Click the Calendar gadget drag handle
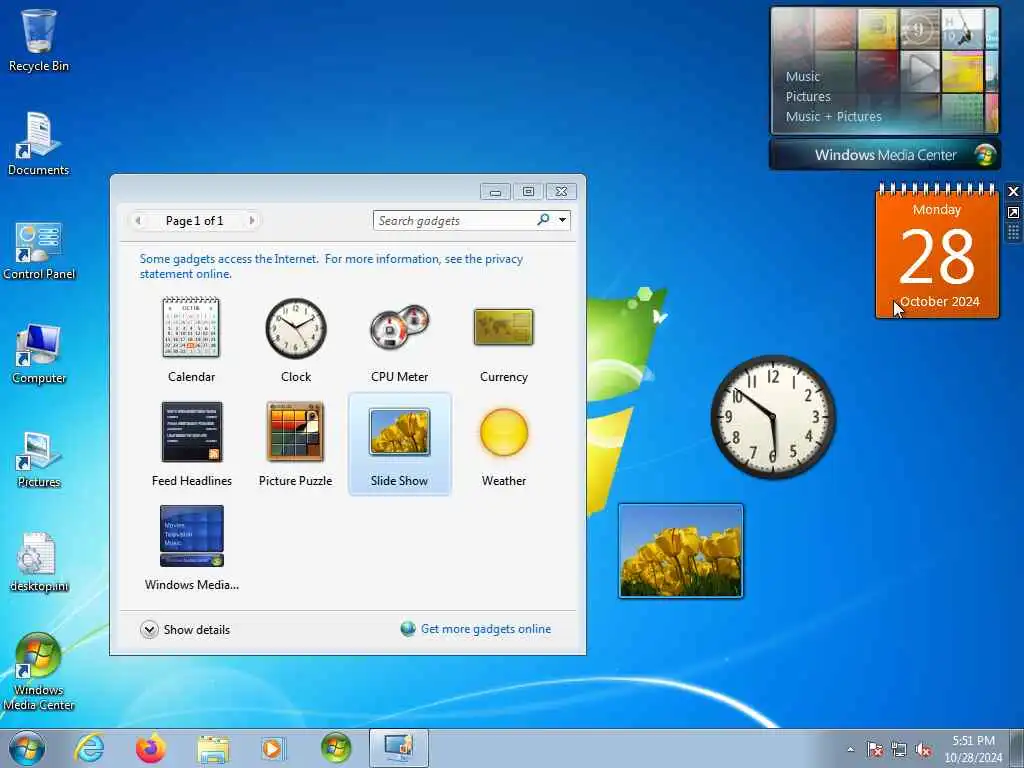Viewport: 1024px width, 768px height. tap(1014, 232)
